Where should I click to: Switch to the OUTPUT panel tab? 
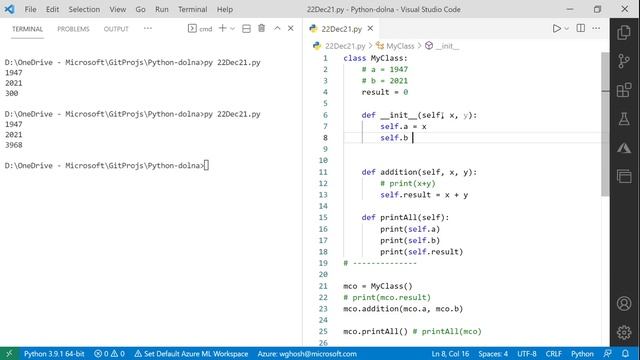(x=116, y=29)
